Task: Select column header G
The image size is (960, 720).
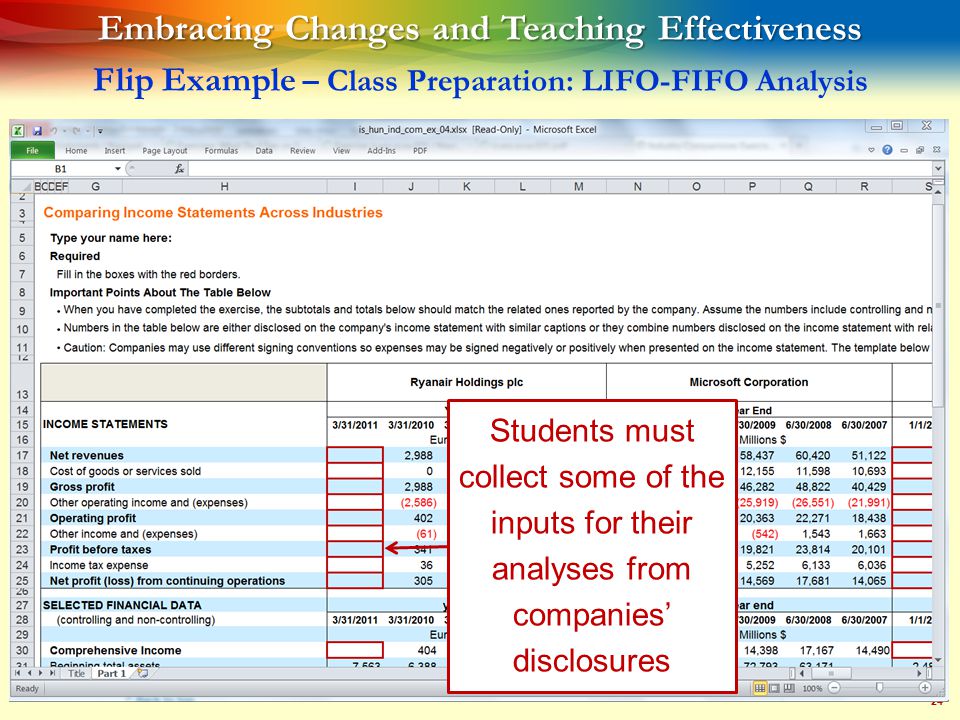Action: [x=95, y=187]
